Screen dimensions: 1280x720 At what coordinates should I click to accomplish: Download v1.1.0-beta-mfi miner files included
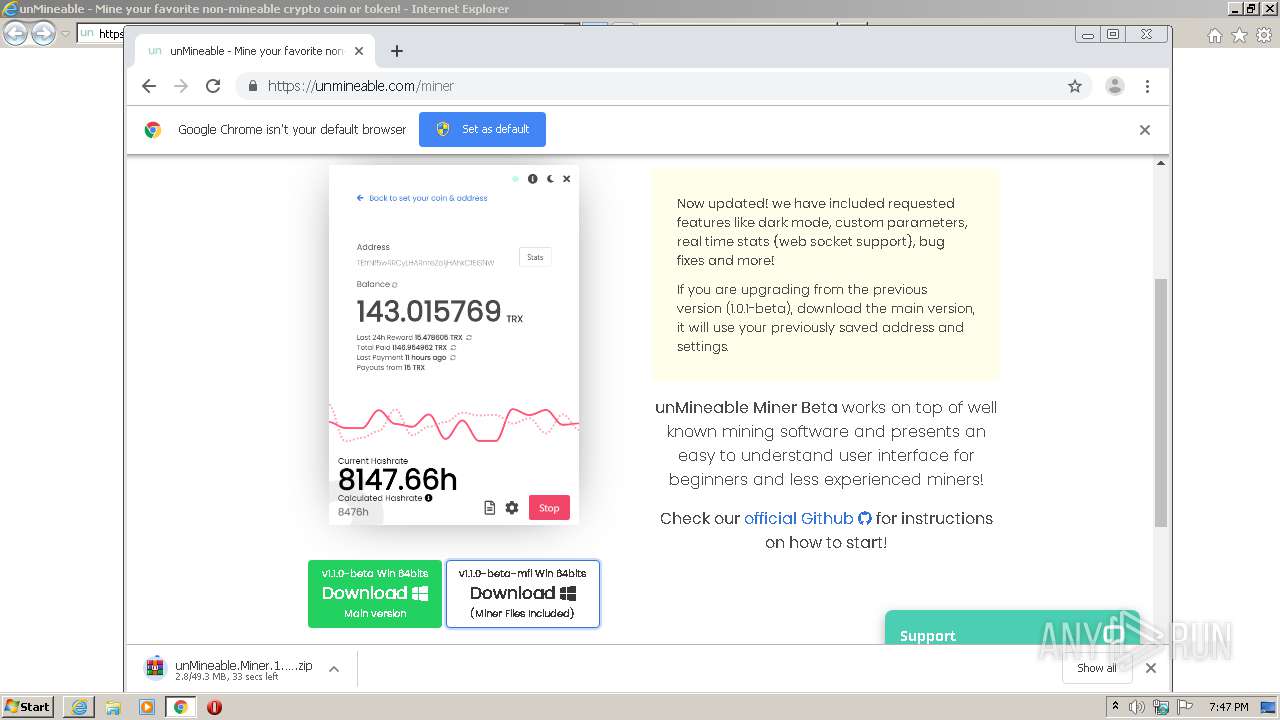tap(523, 594)
